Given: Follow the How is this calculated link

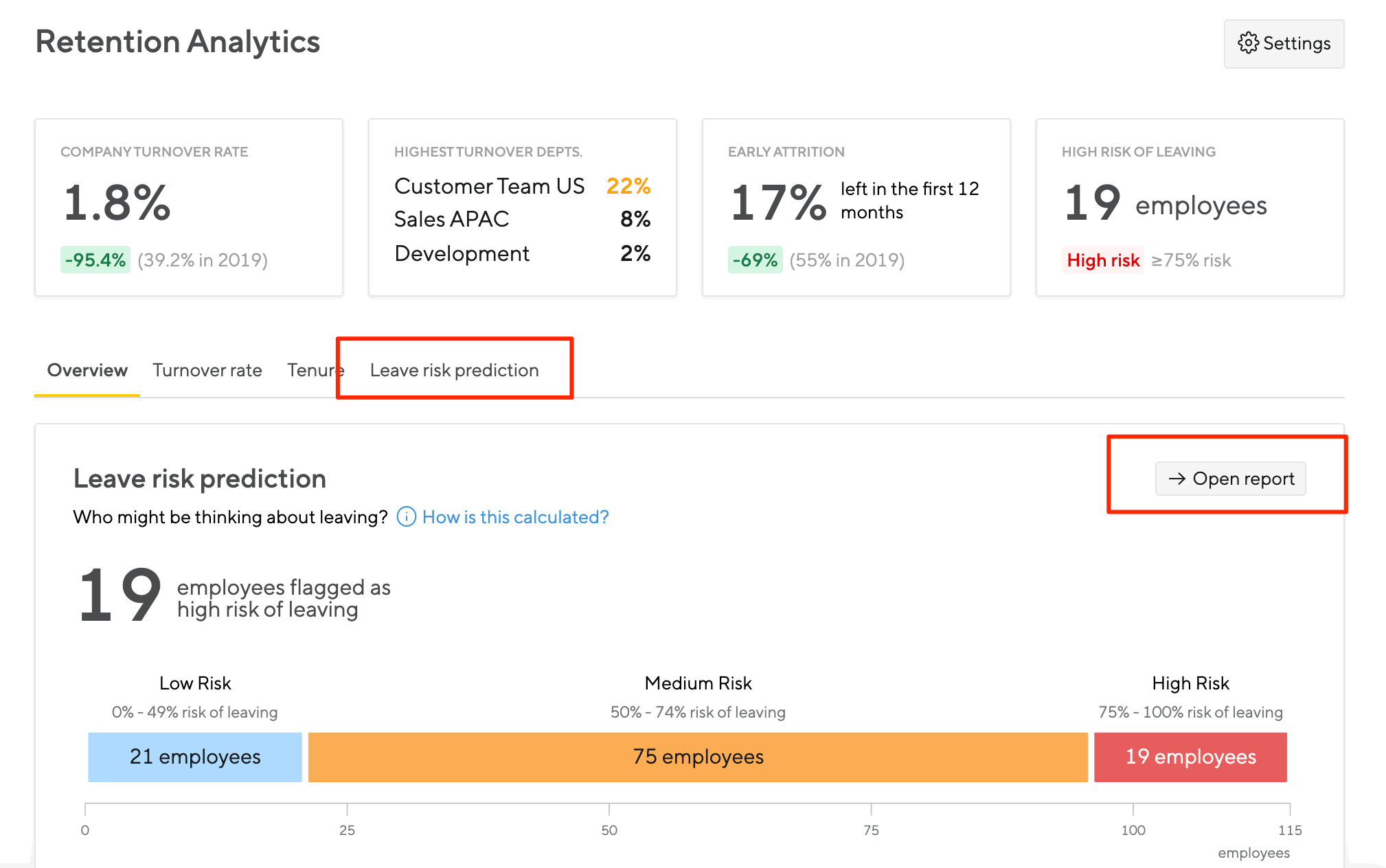Looking at the screenshot, I should coord(515,517).
